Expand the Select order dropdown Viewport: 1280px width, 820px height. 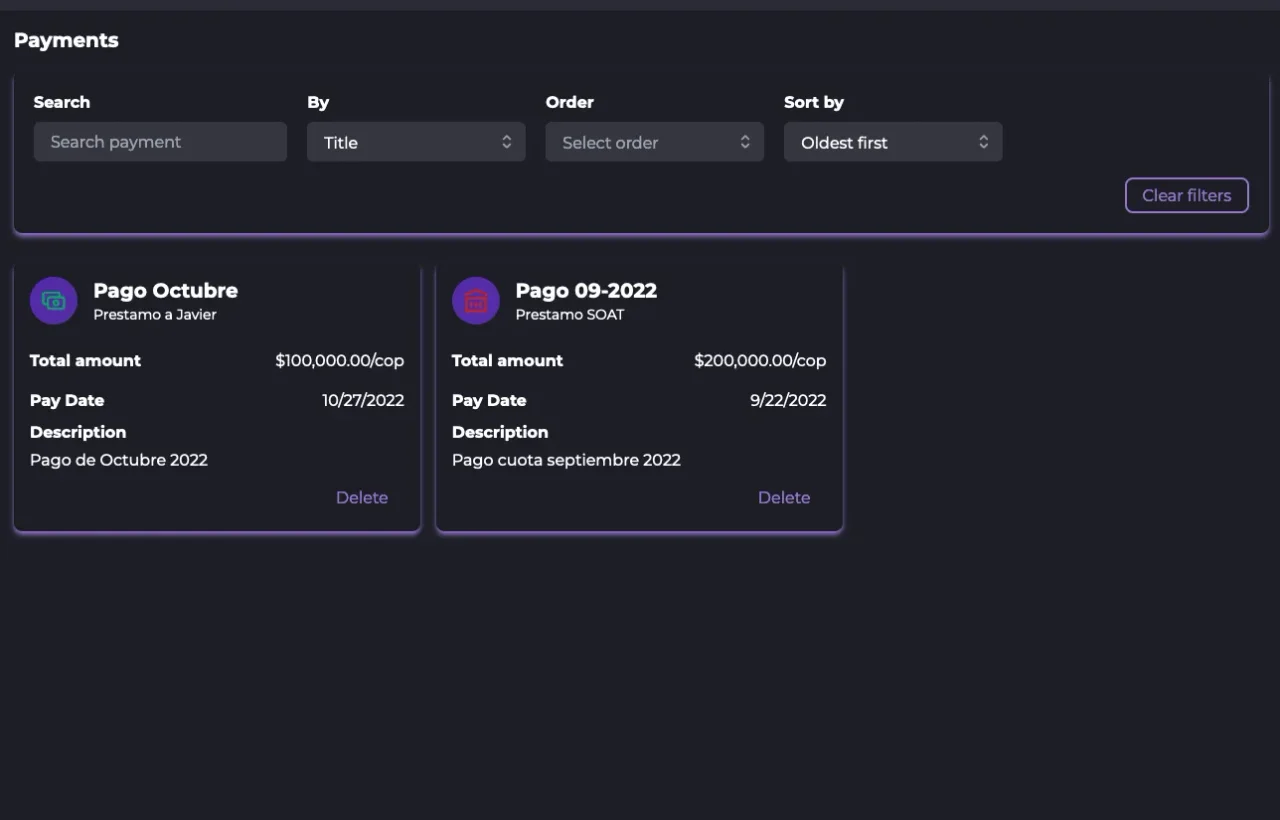click(654, 142)
